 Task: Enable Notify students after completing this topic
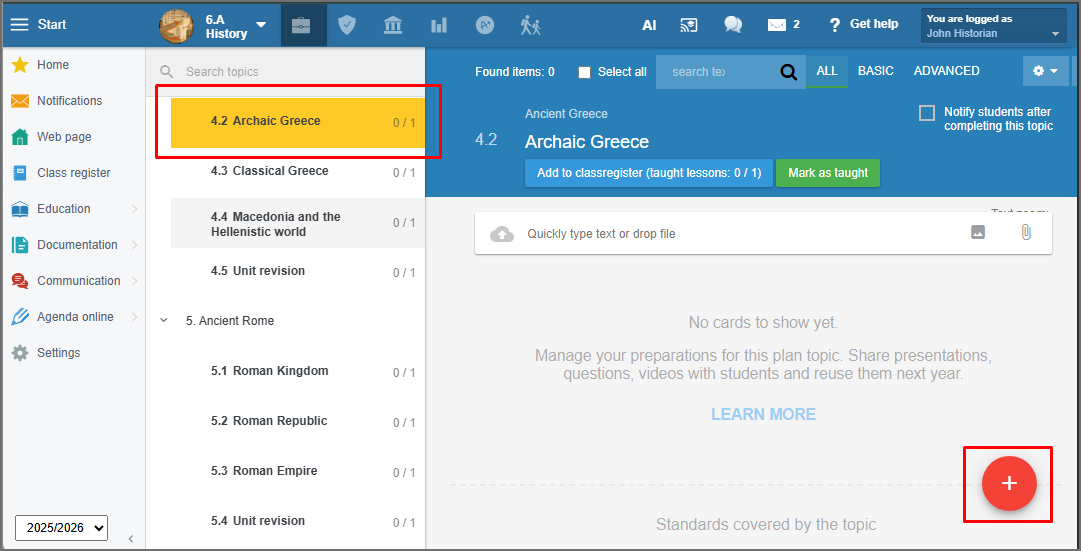[x=927, y=112]
